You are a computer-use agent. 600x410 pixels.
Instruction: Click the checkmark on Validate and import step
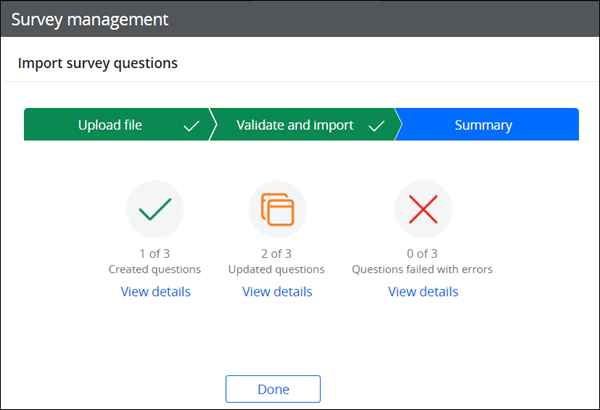click(377, 126)
